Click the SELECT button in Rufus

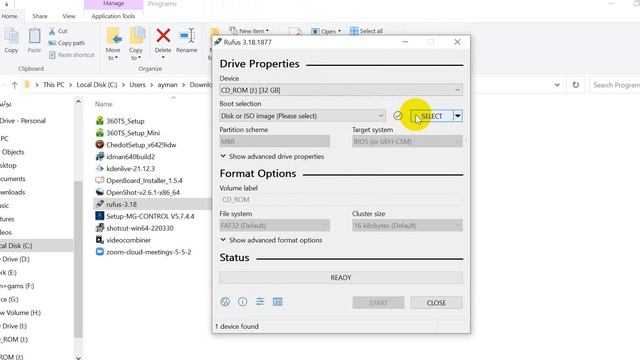(x=432, y=116)
